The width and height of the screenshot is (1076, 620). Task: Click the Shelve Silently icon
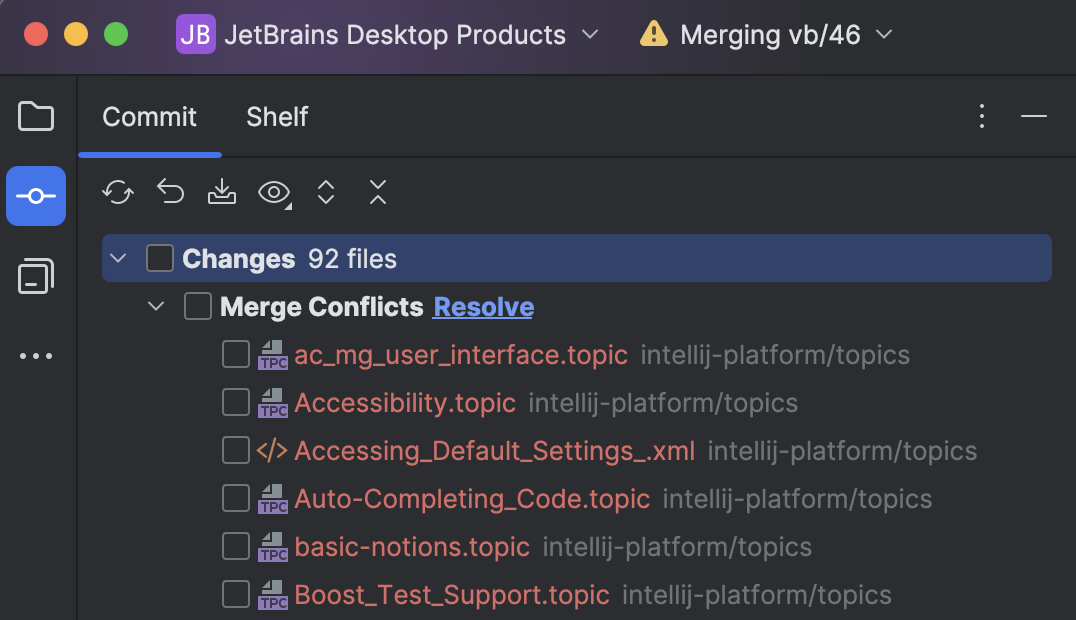tap(222, 192)
